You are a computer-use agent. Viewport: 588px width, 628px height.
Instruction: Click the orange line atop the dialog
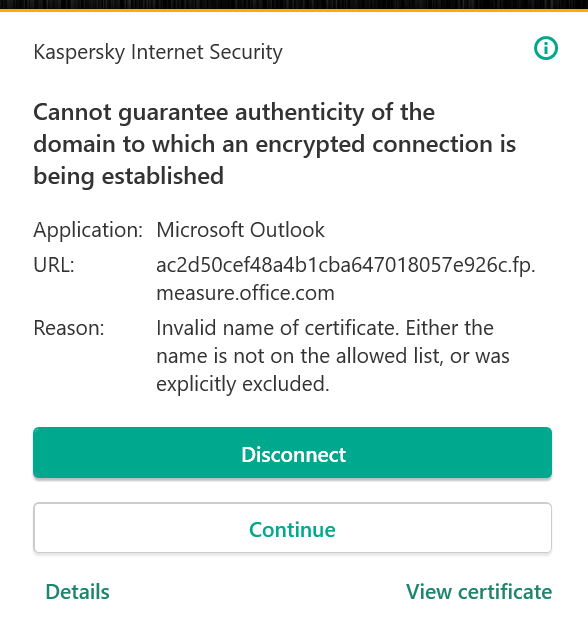[x=294, y=10]
